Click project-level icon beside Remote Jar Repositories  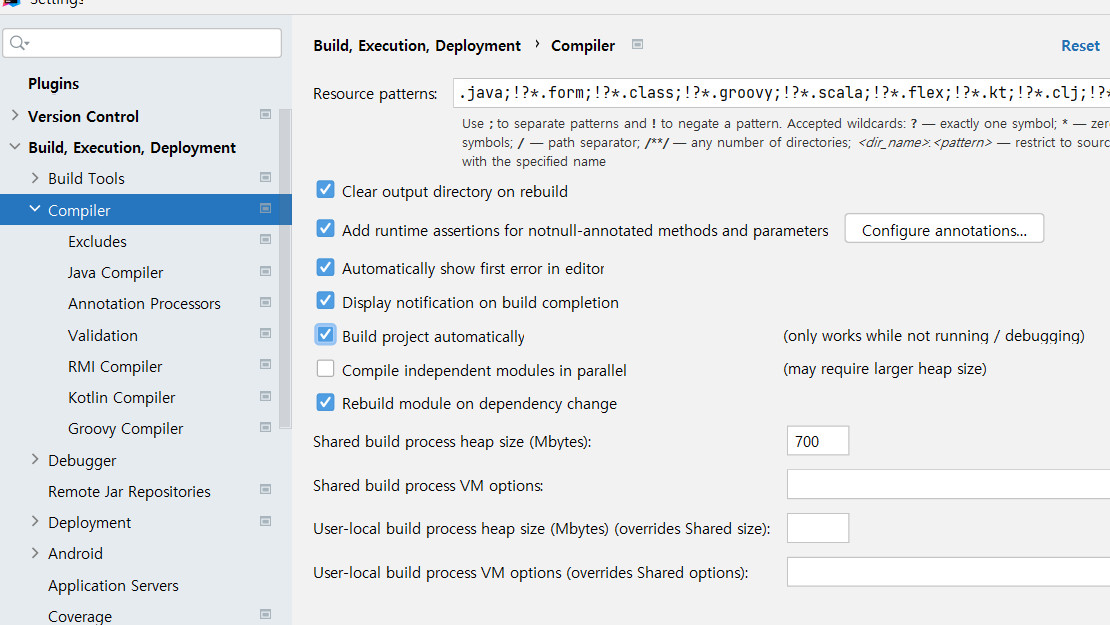pyautogui.click(x=265, y=490)
